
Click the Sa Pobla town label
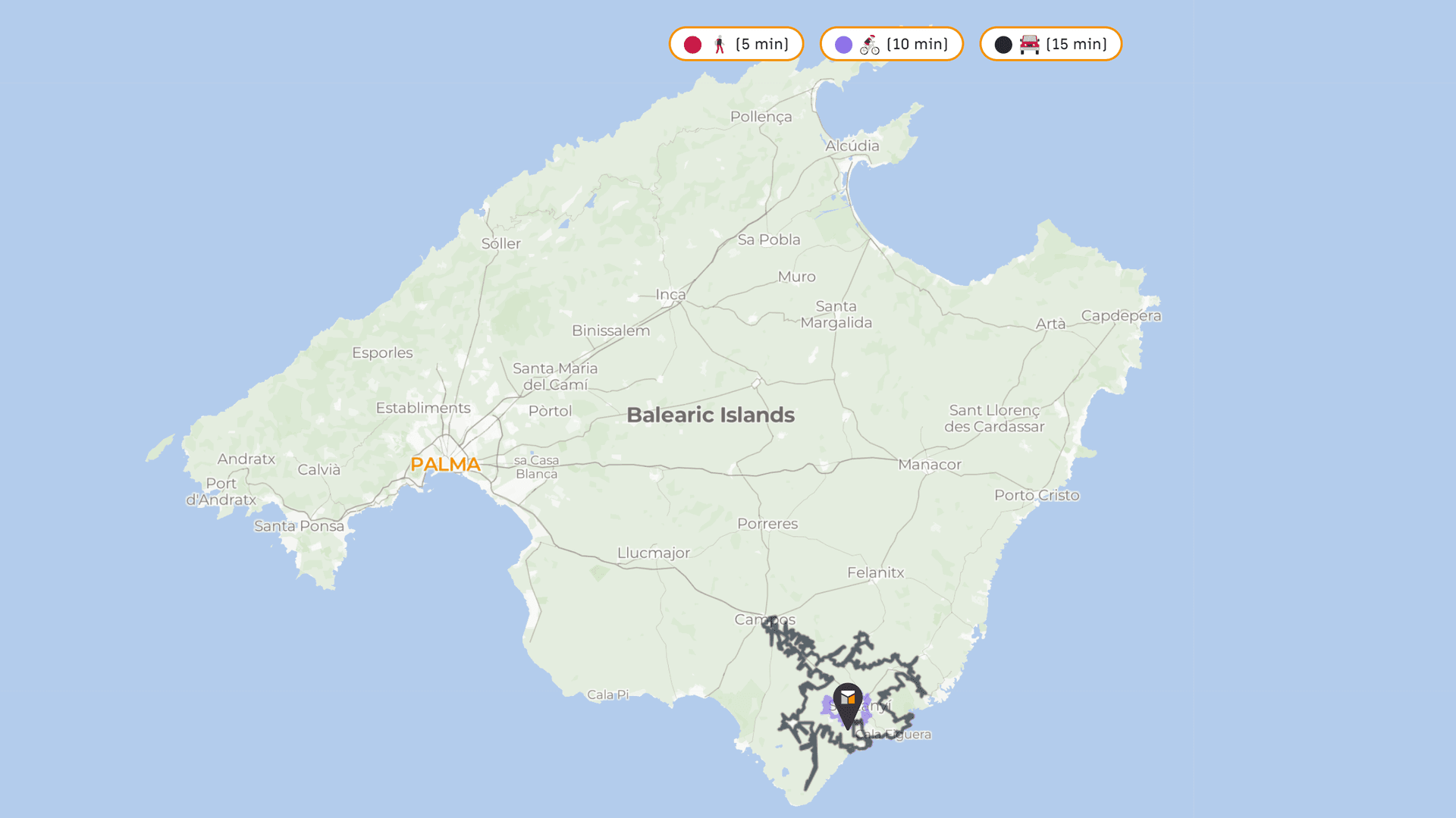point(769,240)
